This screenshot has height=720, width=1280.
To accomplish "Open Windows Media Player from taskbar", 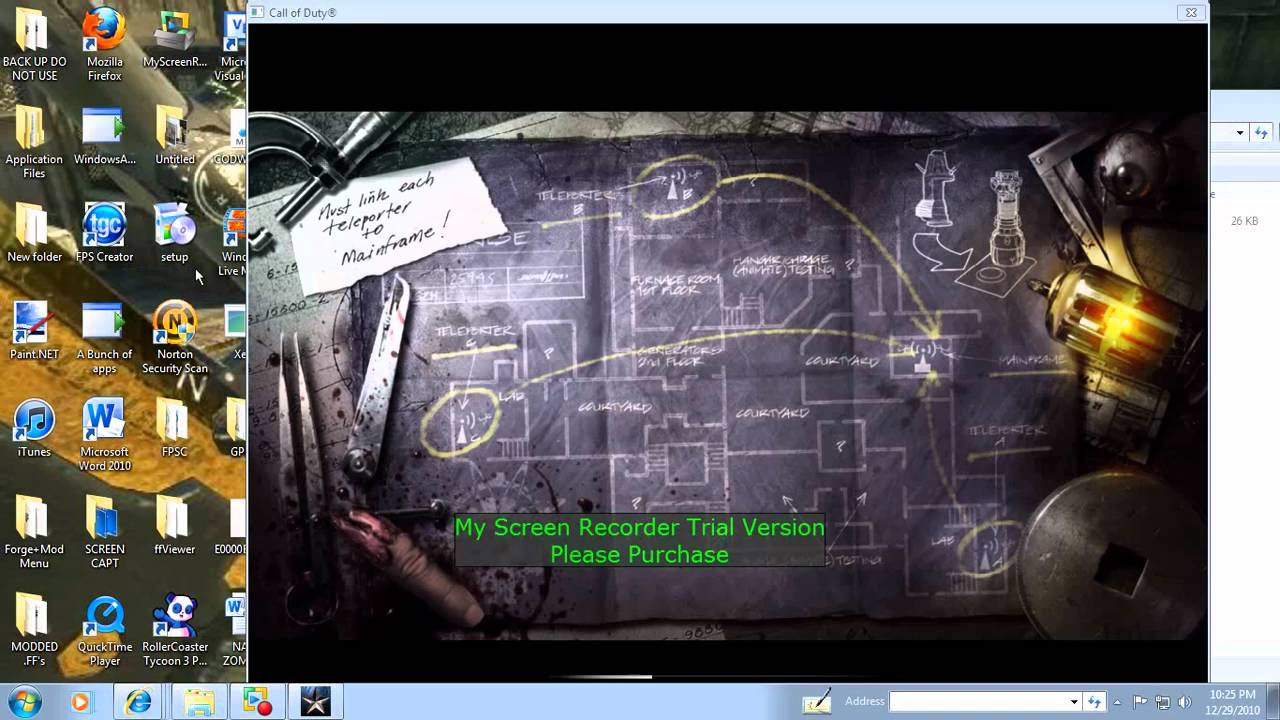I will coord(80,702).
